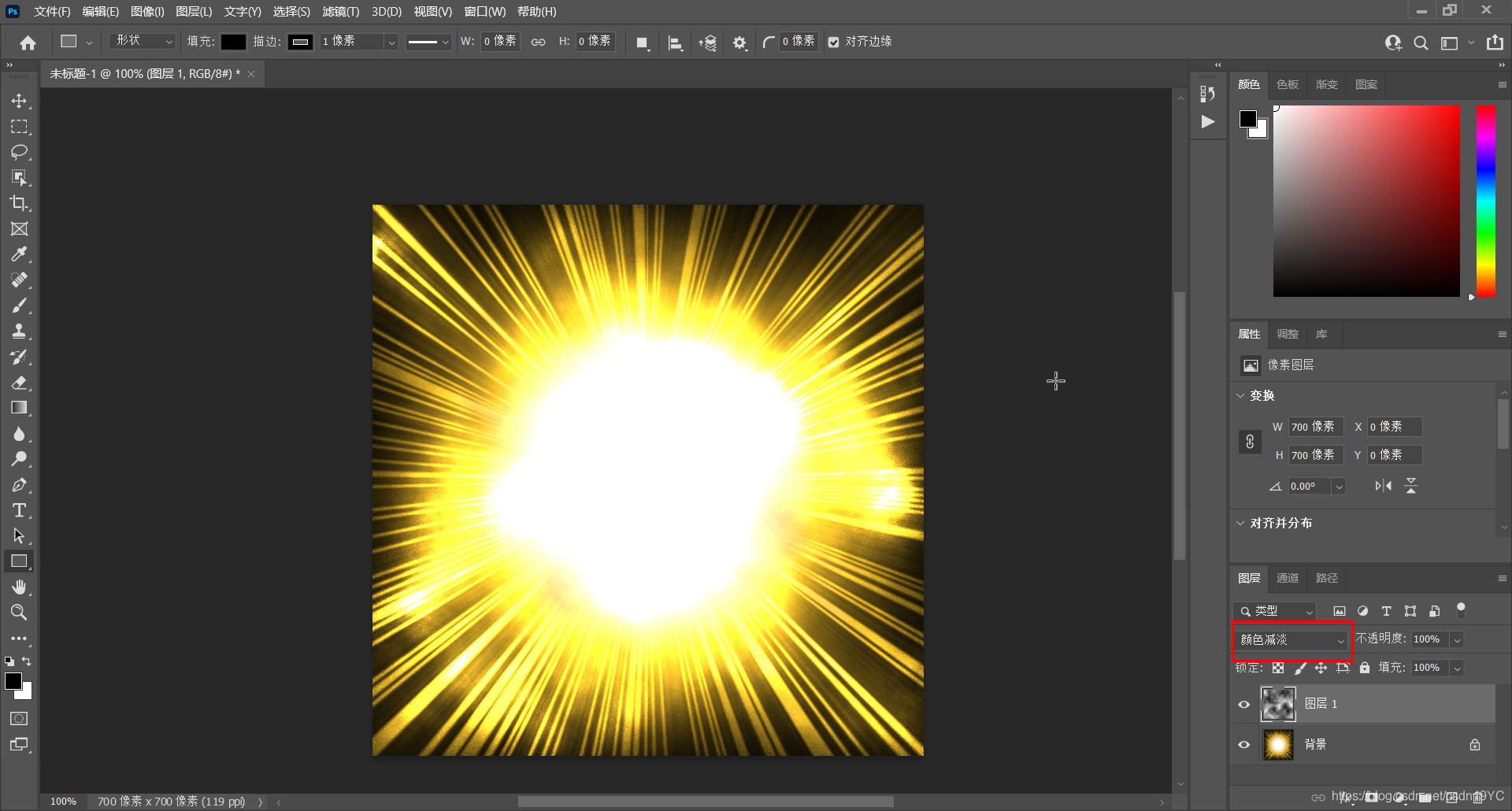Toggle the Align Edges checkbox

coord(833,42)
